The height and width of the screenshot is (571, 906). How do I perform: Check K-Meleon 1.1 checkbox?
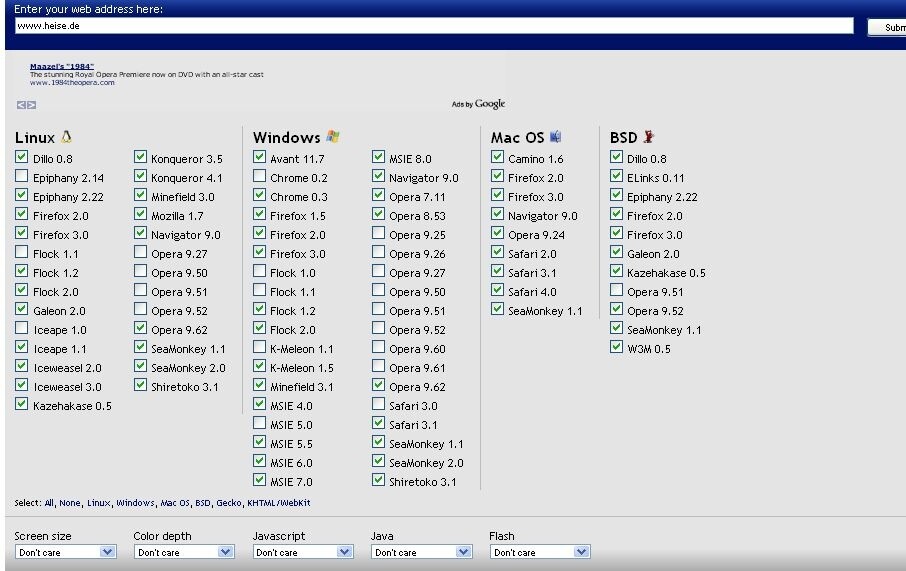tap(259, 347)
